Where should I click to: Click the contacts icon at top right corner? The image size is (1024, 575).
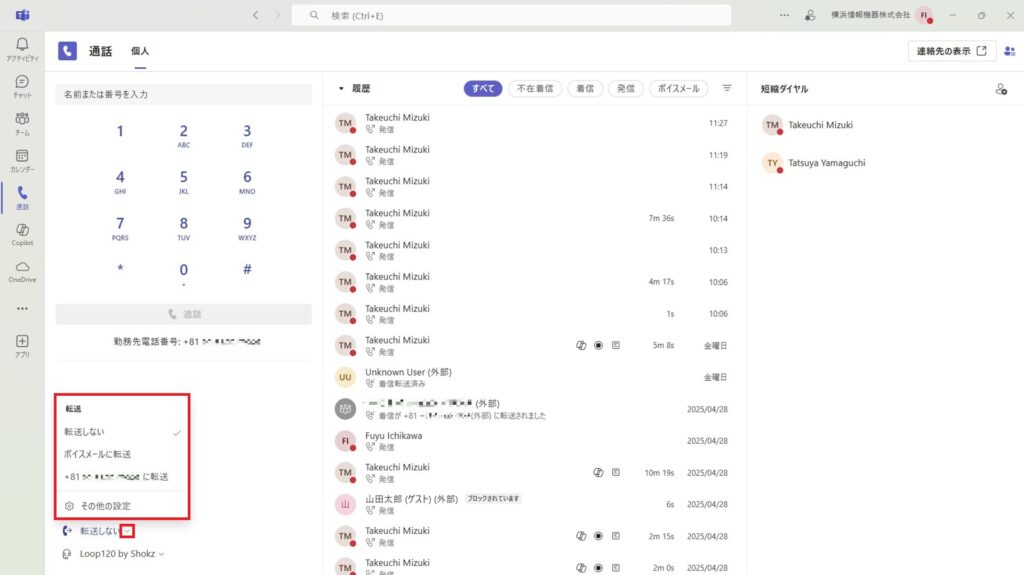pos(1010,51)
